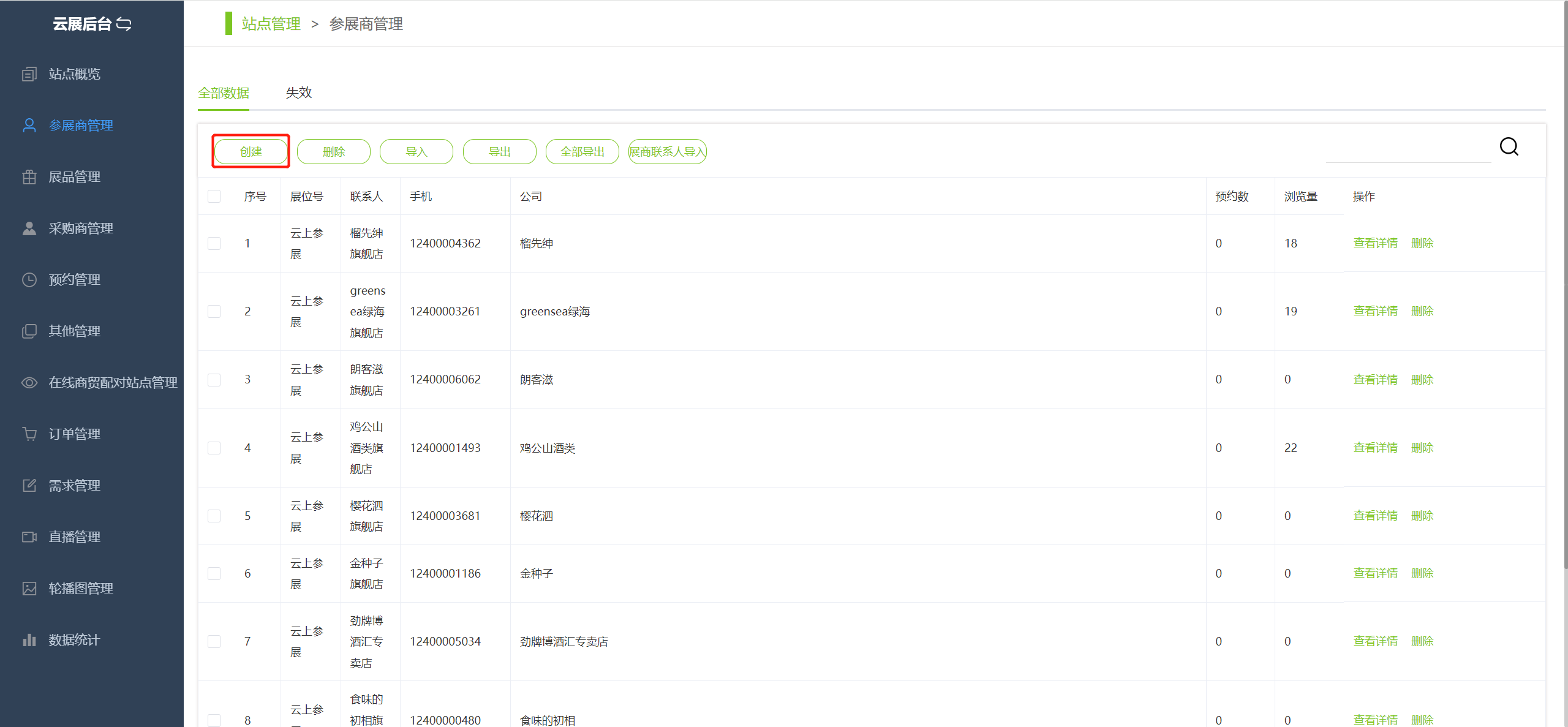Click the 预约管理 clock icon
1568x727 pixels.
pyautogui.click(x=29, y=280)
